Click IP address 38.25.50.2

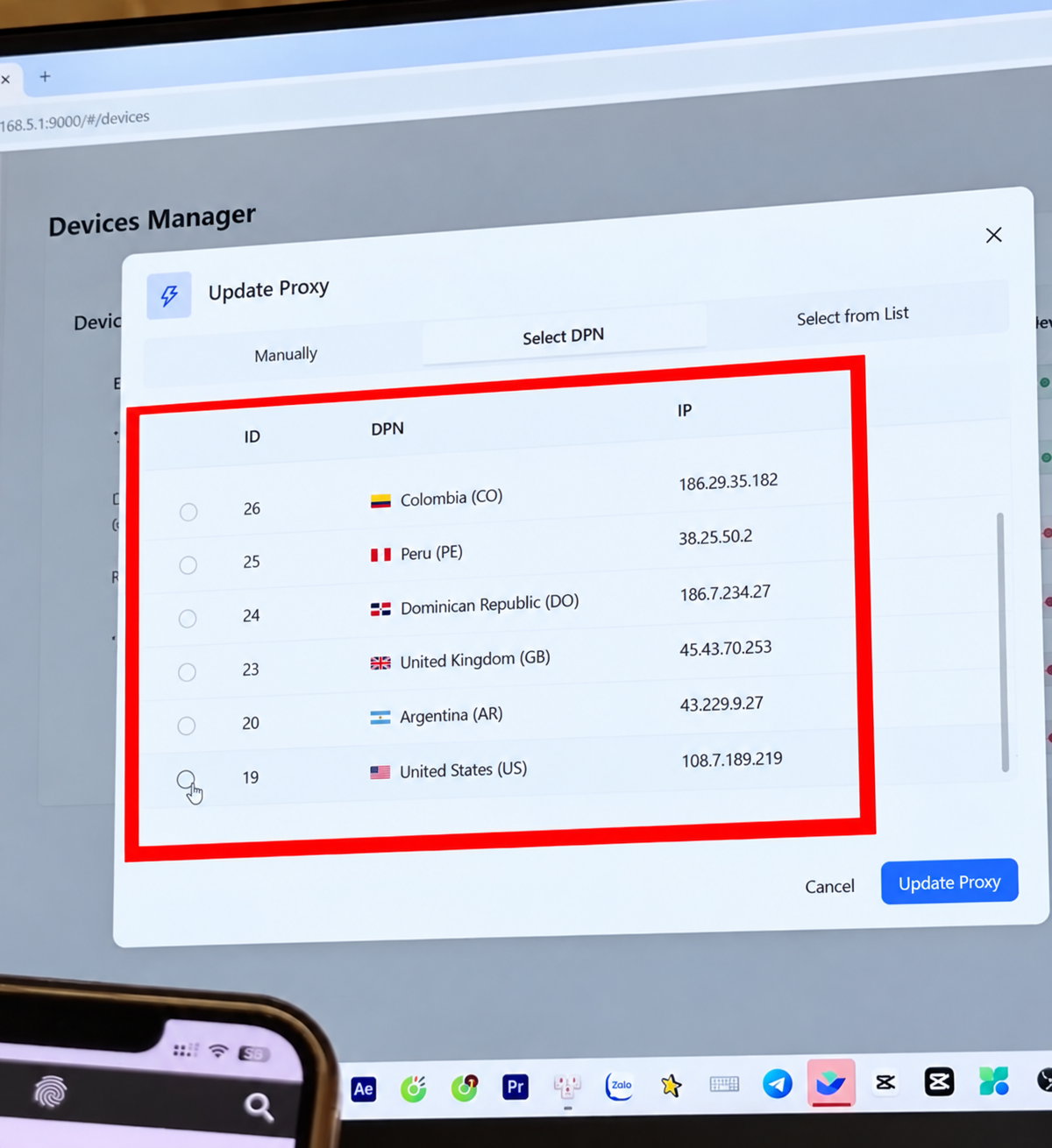pyautogui.click(x=715, y=537)
